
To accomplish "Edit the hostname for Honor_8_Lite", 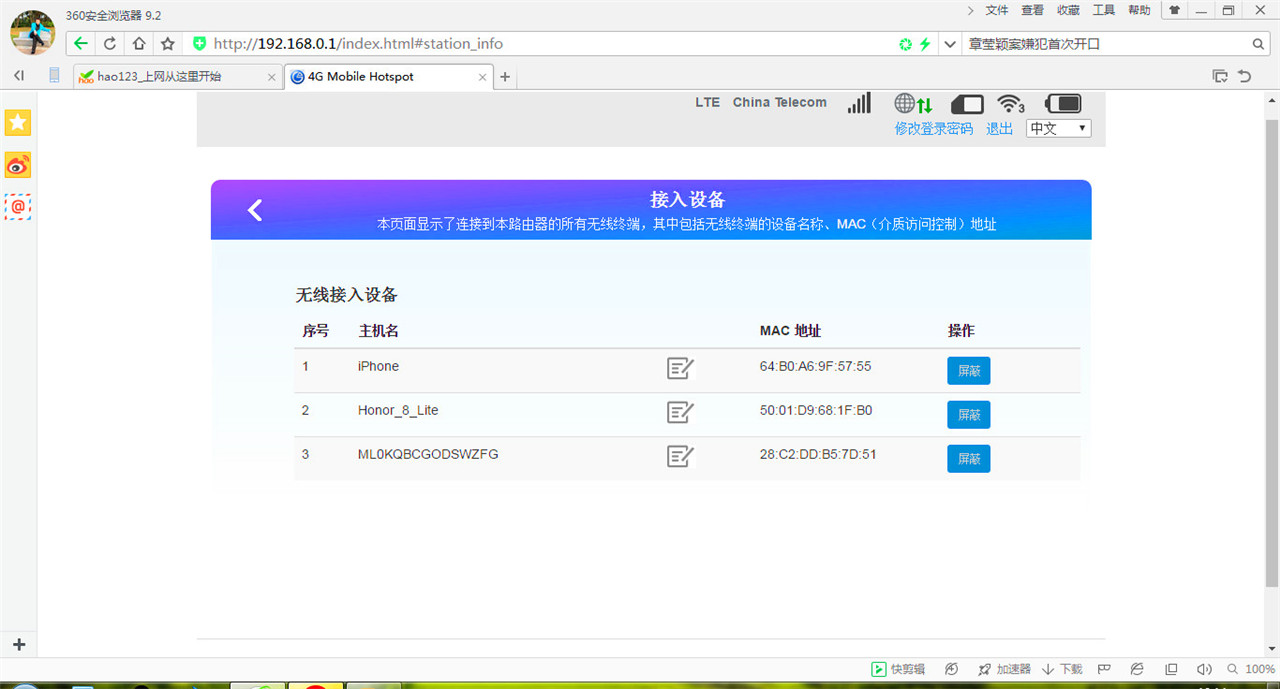I will point(680,412).
